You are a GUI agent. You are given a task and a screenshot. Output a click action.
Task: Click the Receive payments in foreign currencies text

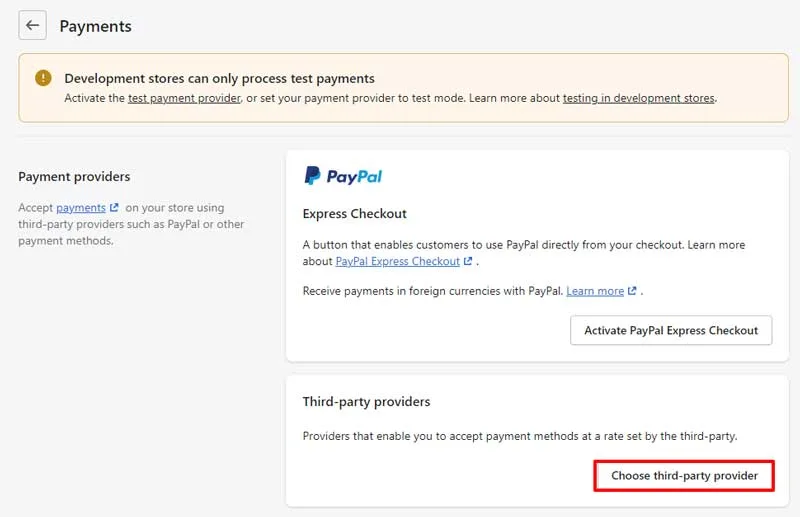[x=433, y=291]
